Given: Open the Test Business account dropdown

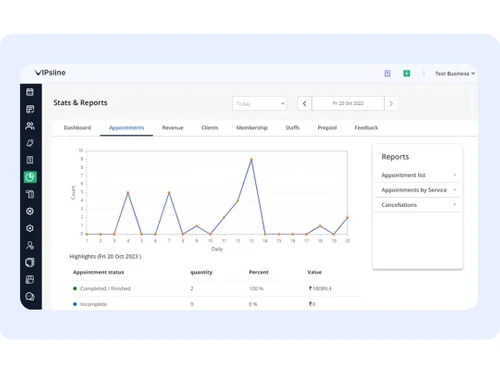Looking at the screenshot, I should [x=455, y=74].
